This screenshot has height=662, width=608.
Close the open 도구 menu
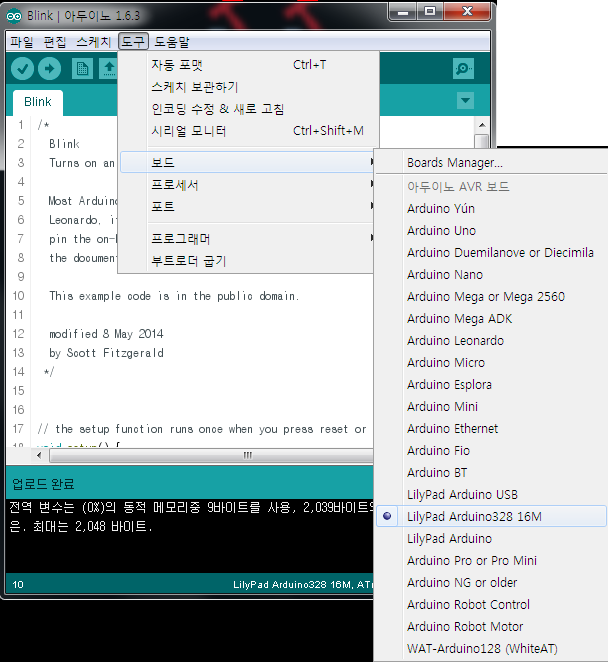tap(133, 42)
